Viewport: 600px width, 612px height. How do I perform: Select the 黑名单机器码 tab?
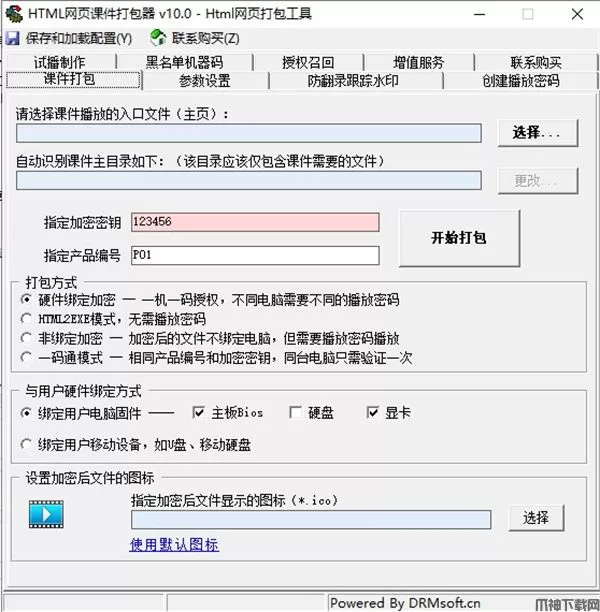click(184, 62)
